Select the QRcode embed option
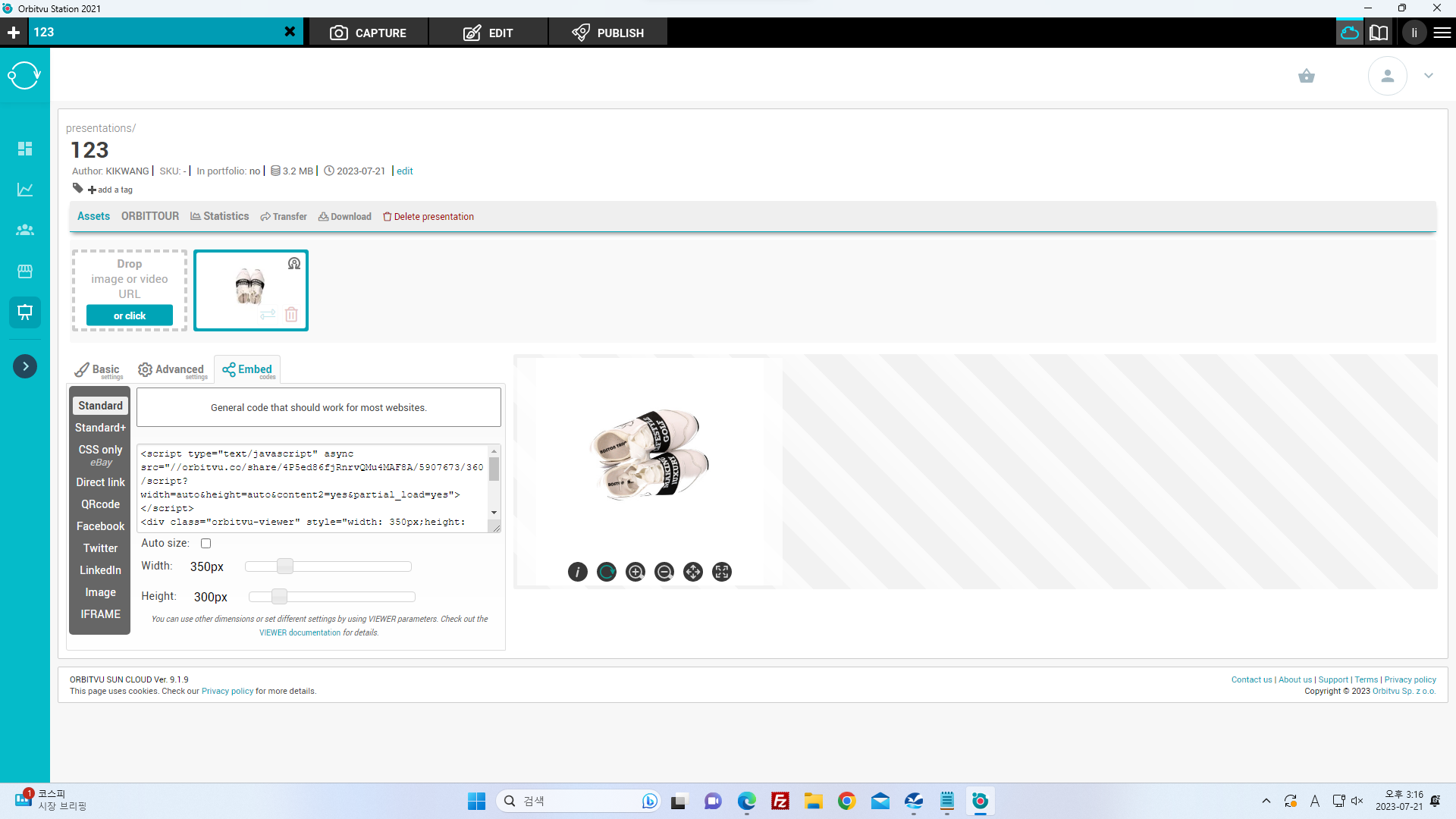Image resolution: width=1456 pixels, height=819 pixels. pos(100,504)
